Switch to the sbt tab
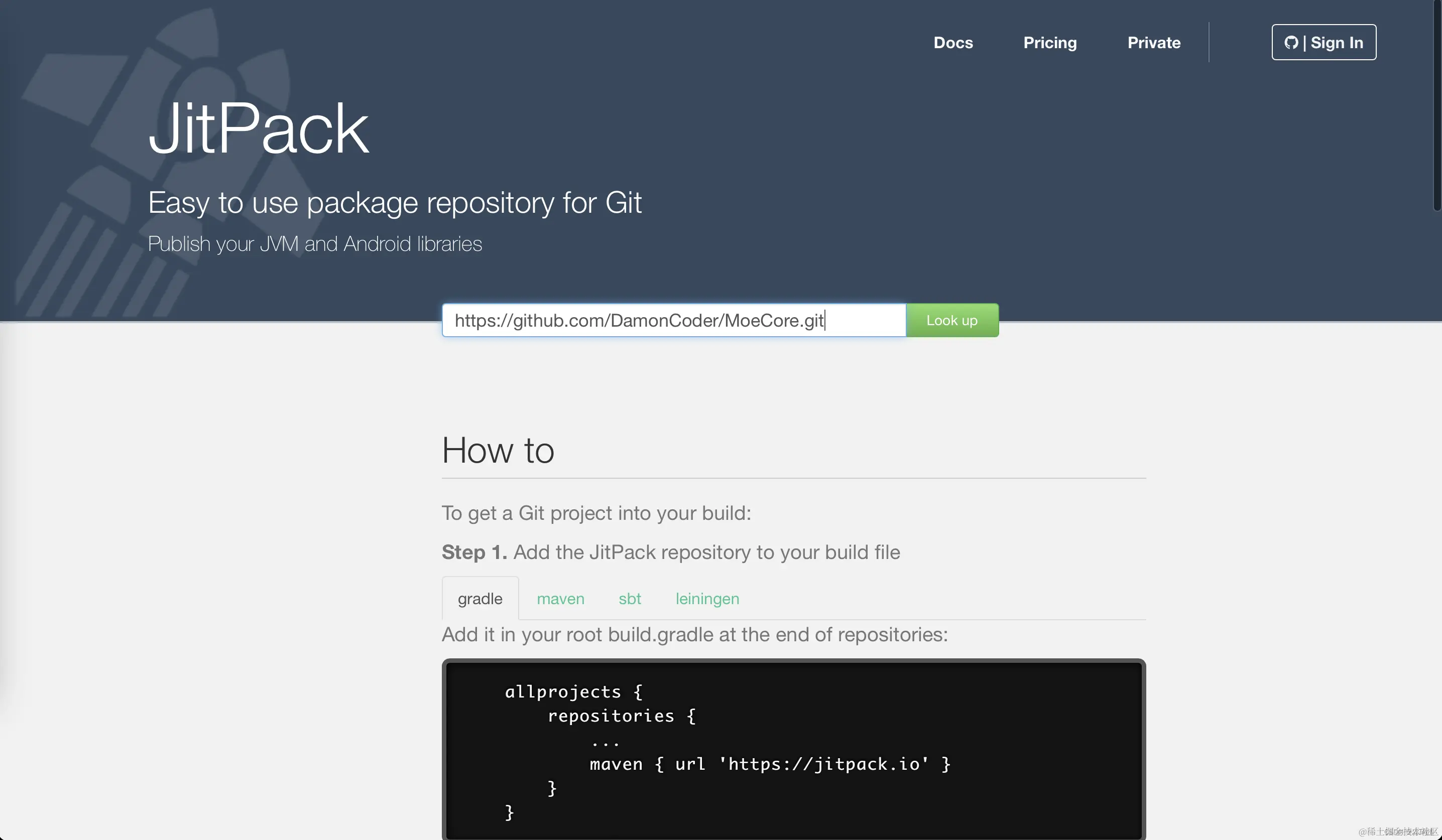The height and width of the screenshot is (840, 1442). point(630,599)
